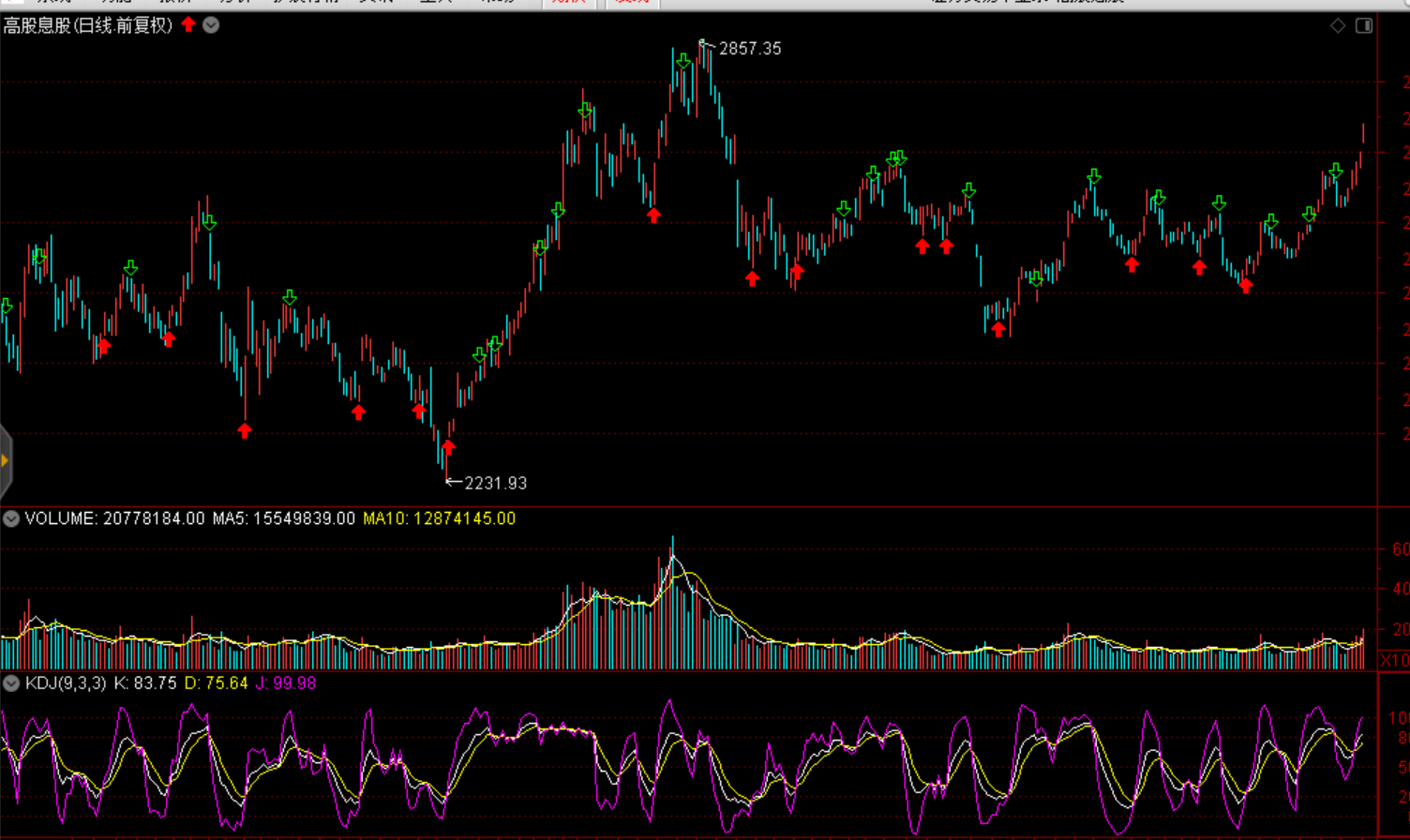Click the red buy arrow just above the 2231.93 low
This screenshot has height=840, width=1410.
click(448, 447)
